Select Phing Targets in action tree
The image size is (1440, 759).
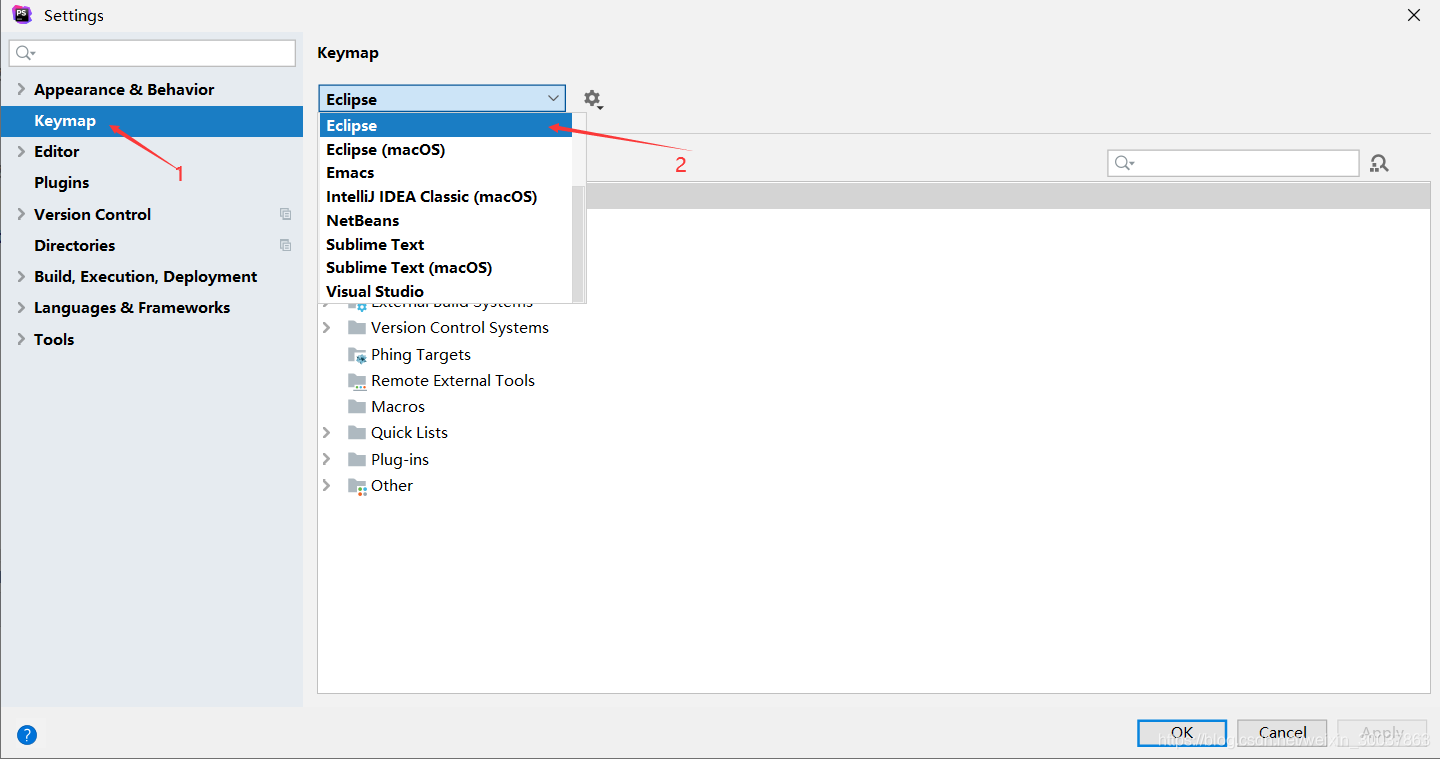pos(420,355)
